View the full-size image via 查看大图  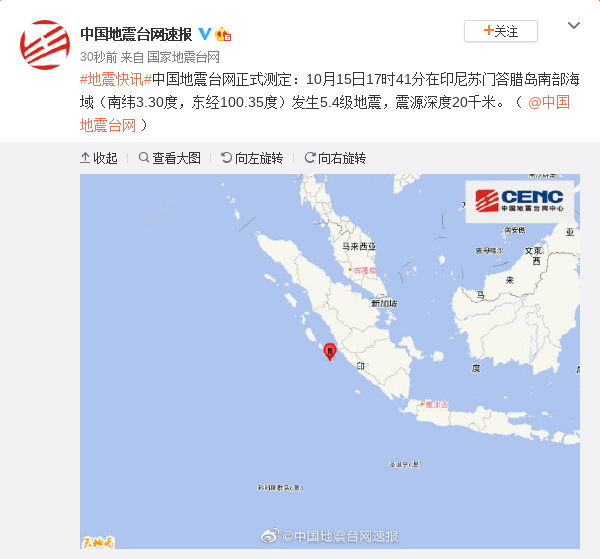point(170,158)
